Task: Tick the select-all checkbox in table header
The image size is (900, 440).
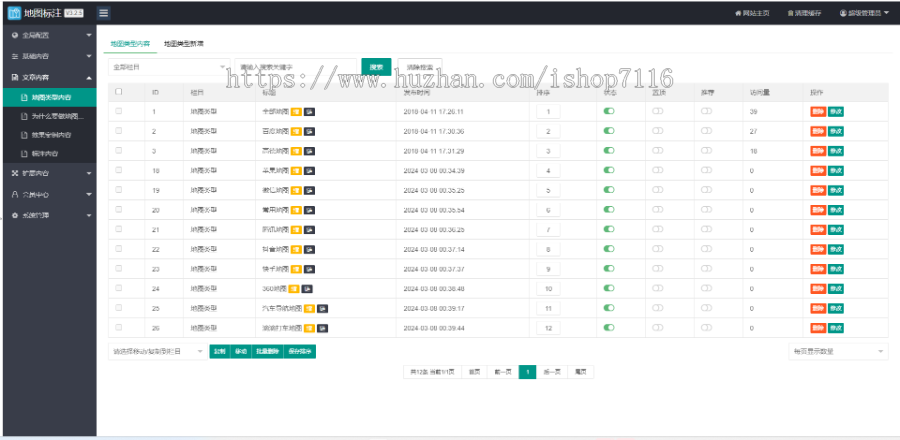Action: point(119,91)
